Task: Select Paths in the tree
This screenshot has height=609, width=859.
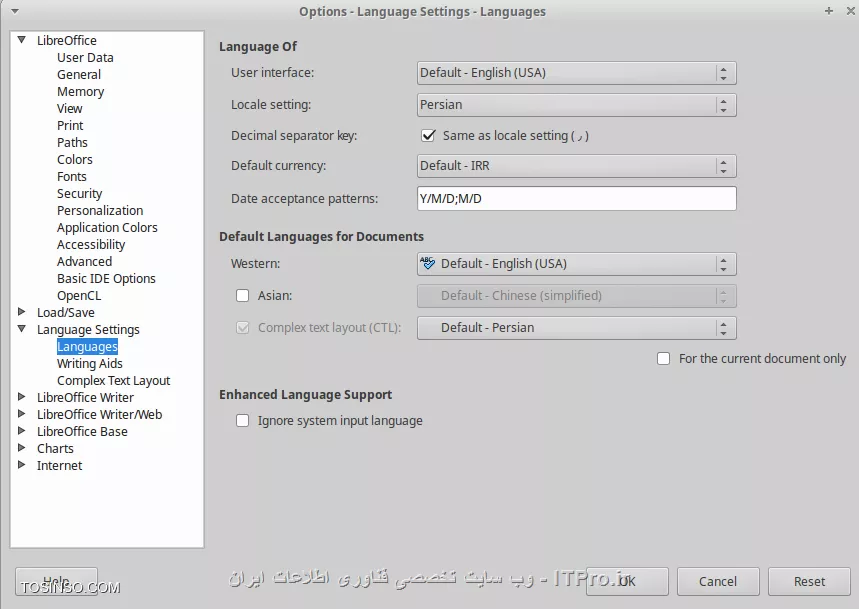Action: click(x=72, y=142)
